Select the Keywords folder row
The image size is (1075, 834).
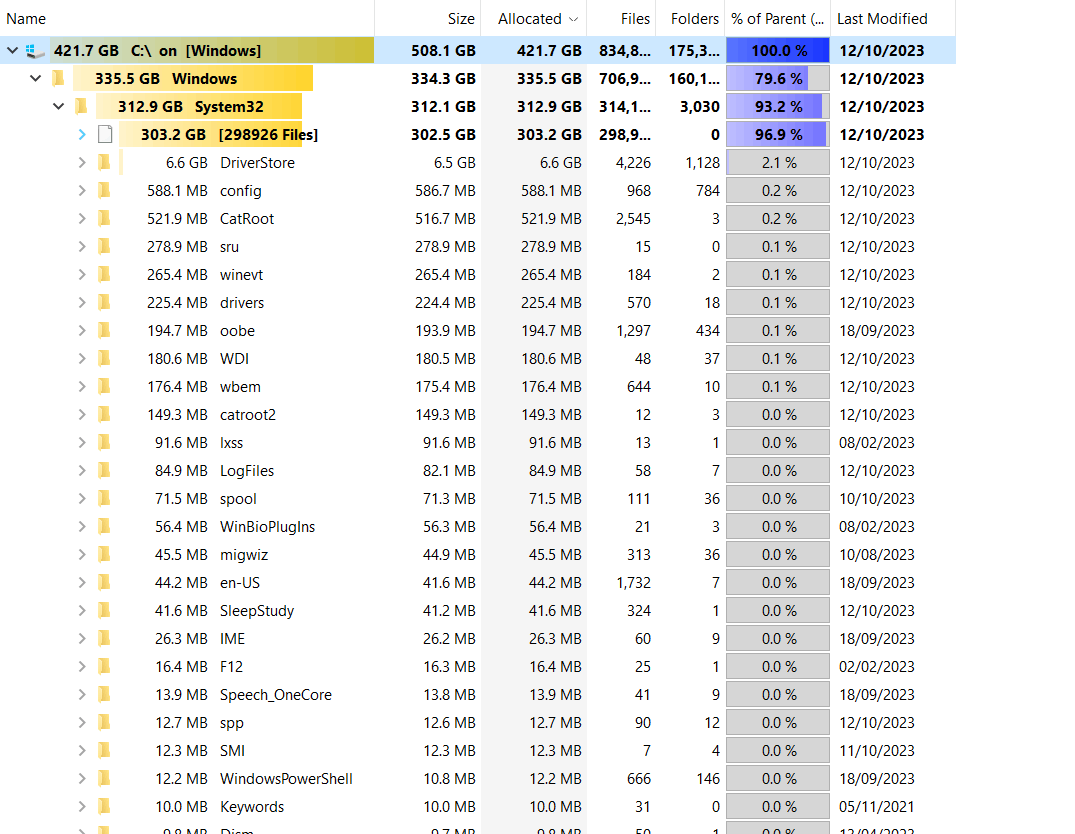(x=478, y=807)
